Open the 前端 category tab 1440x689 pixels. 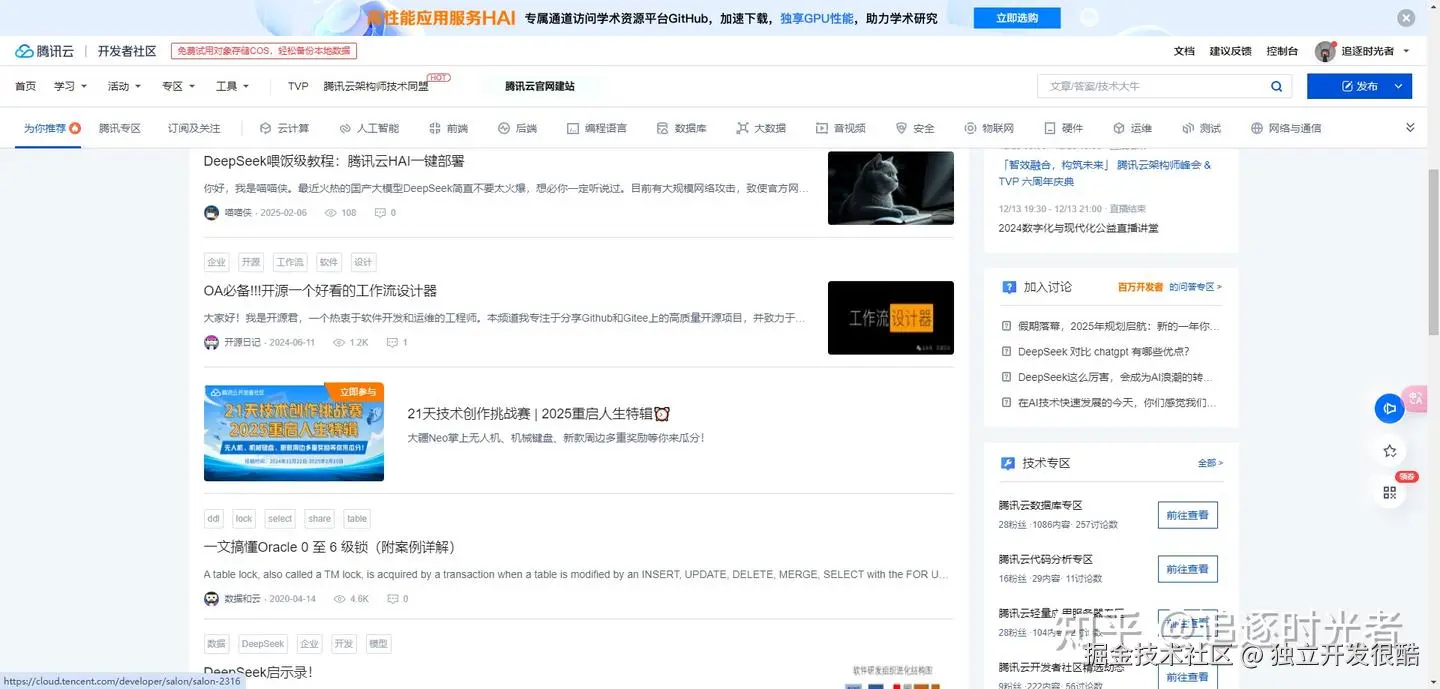448,128
